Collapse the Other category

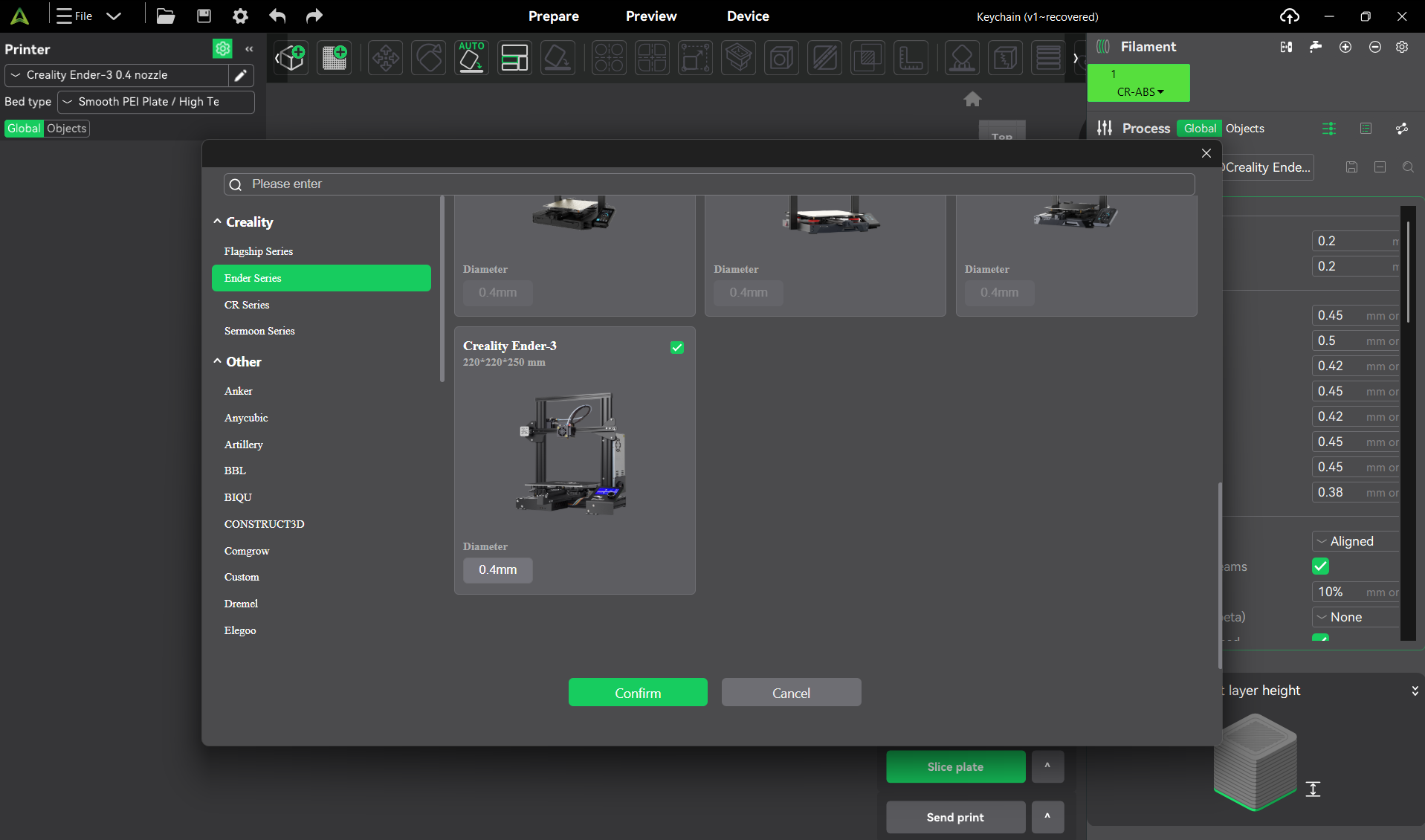[217, 361]
